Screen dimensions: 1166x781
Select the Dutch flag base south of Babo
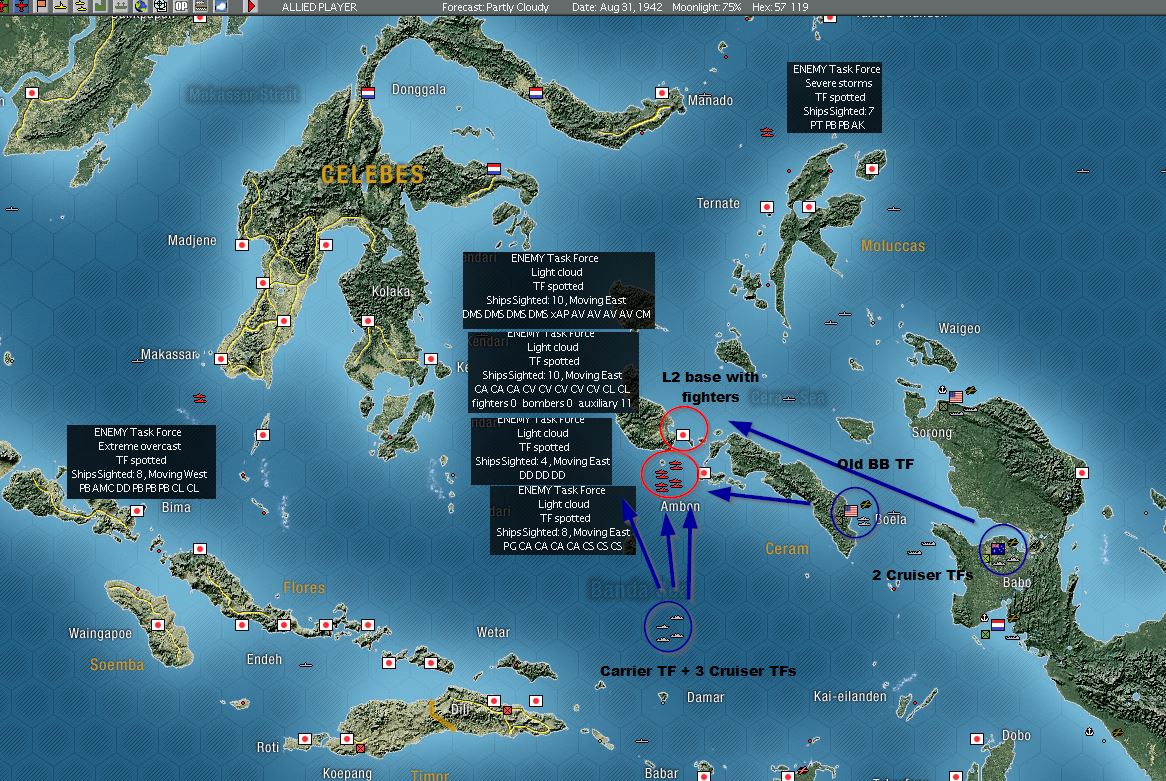point(998,625)
